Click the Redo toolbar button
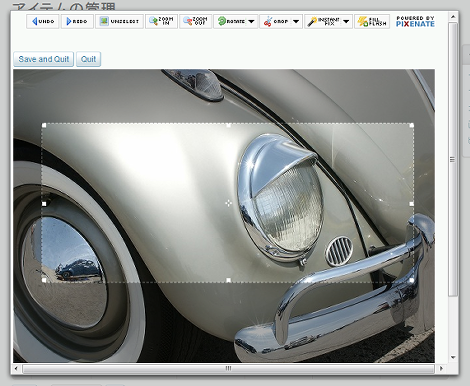Screen dimensions: 470x386 (x=77, y=21)
